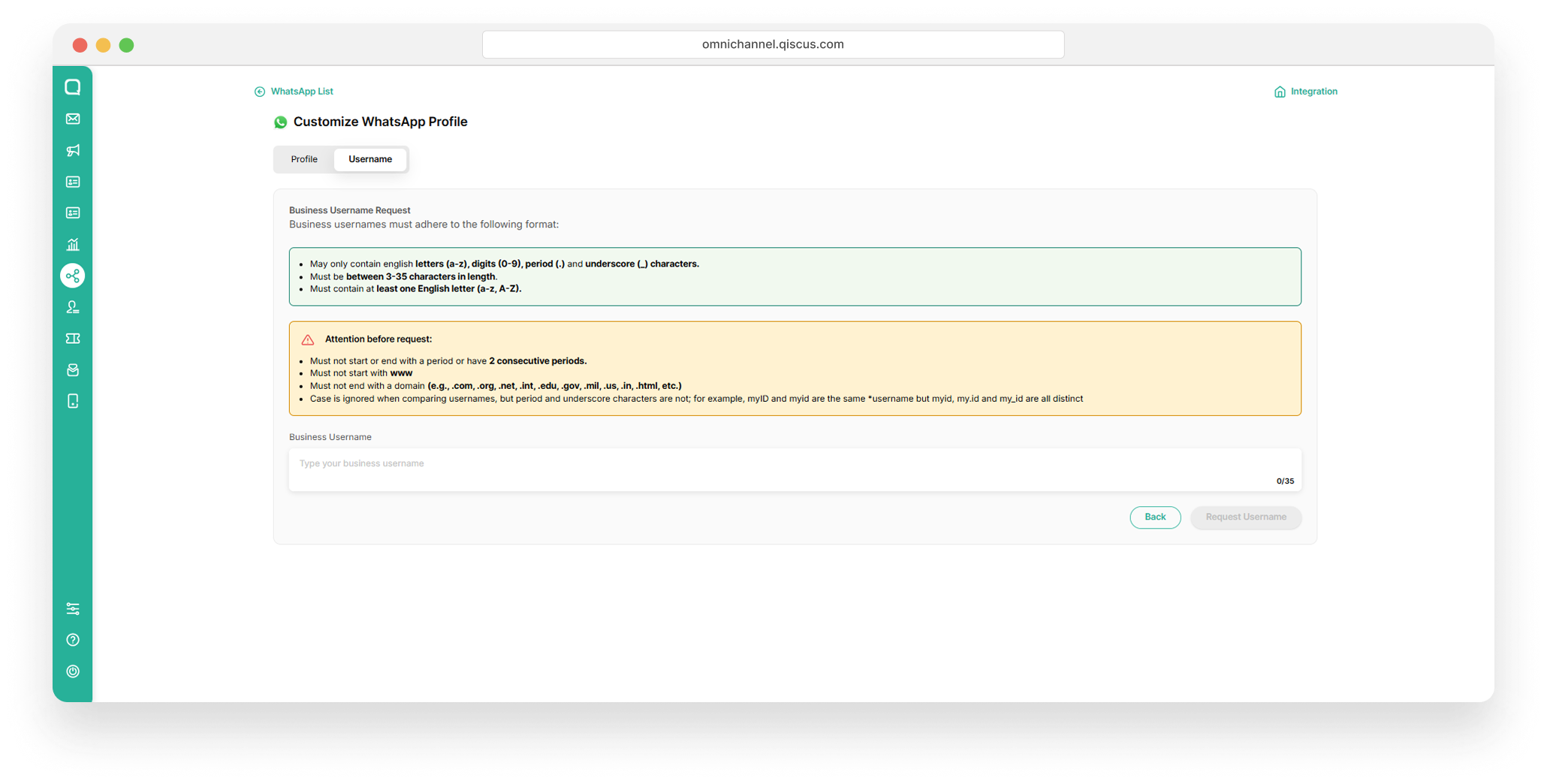Switch to the Profile tab
The height and width of the screenshot is (784, 1547).
tap(304, 159)
